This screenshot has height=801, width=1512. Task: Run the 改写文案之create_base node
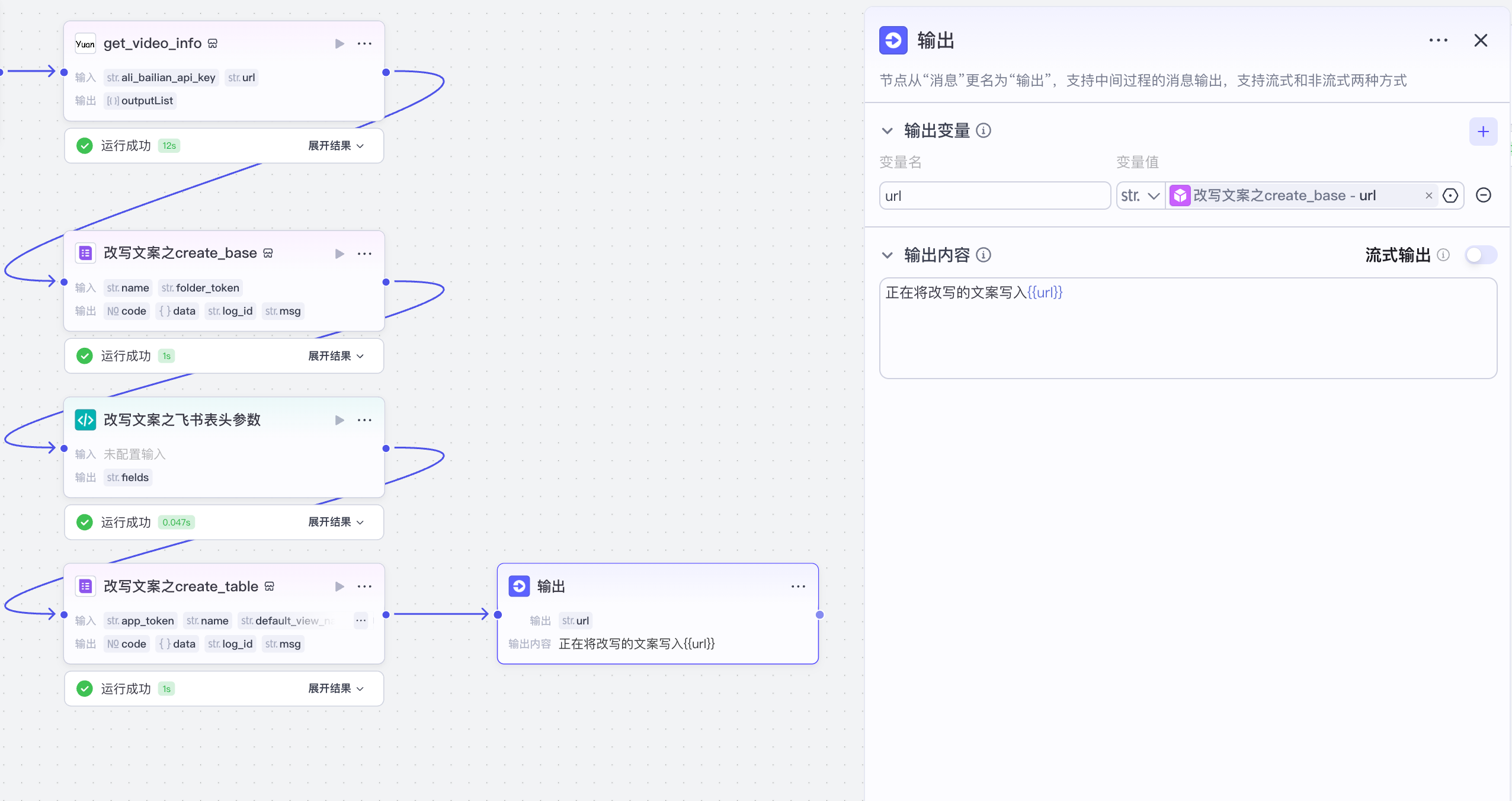click(339, 254)
